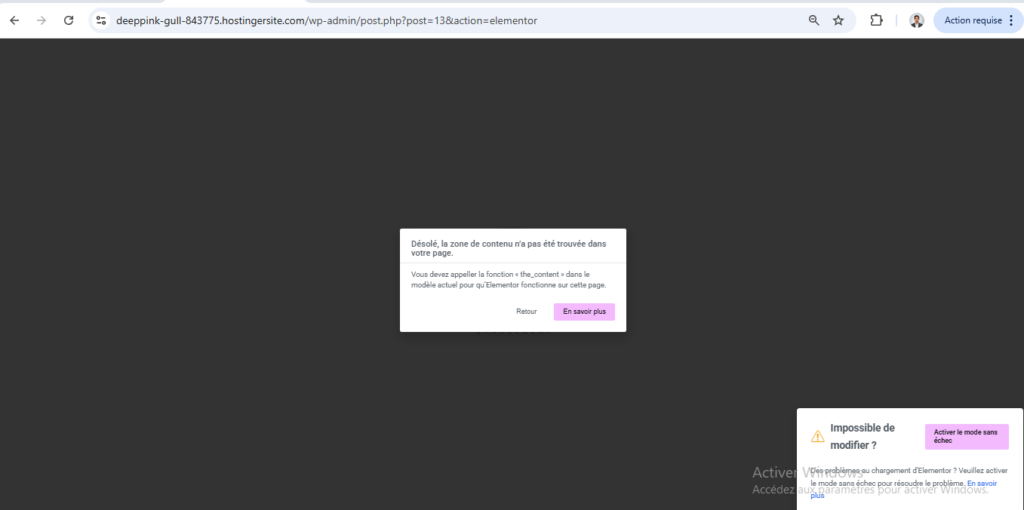This screenshot has height=510, width=1024.
Task: Reload the current Elementor page
Action: click(x=68, y=20)
